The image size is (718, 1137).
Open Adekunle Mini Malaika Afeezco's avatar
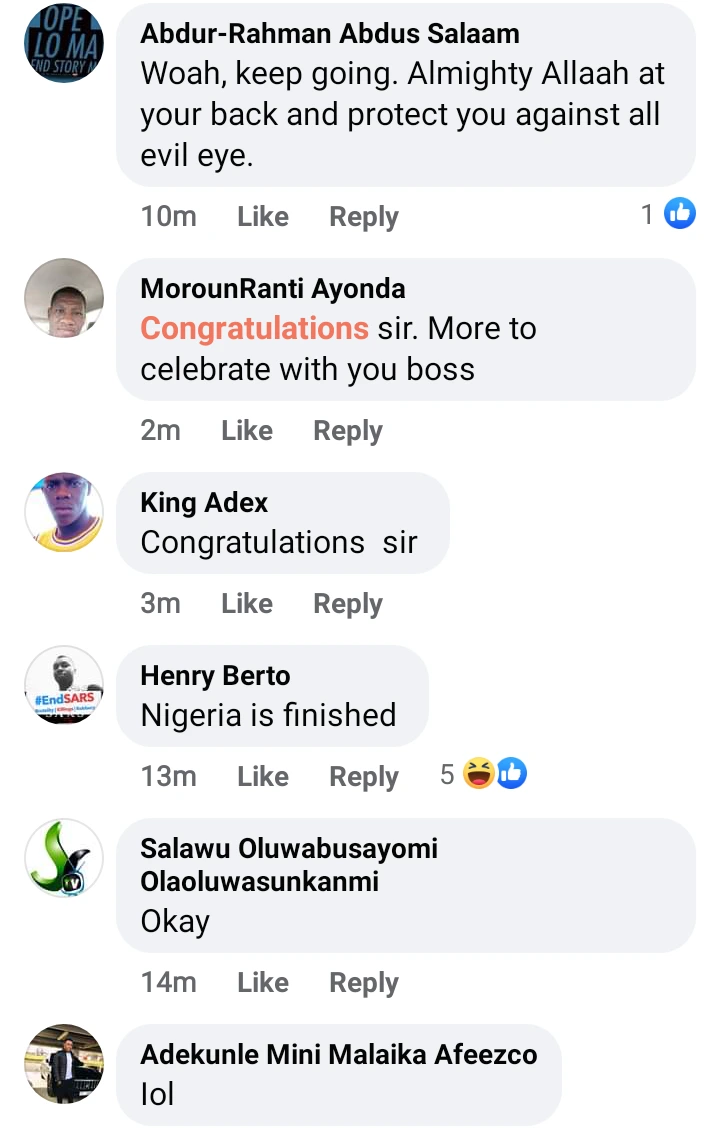coord(63,1064)
